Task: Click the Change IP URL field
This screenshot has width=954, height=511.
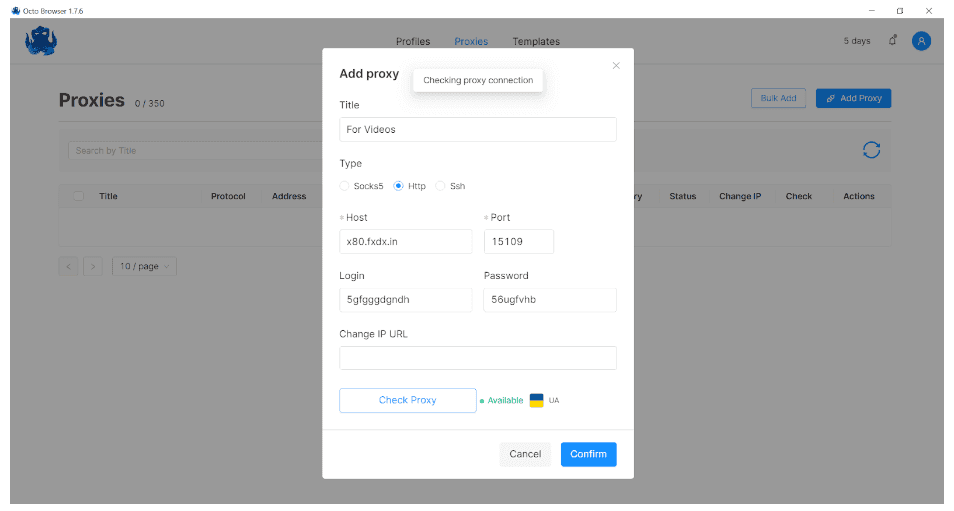Action: [478, 358]
